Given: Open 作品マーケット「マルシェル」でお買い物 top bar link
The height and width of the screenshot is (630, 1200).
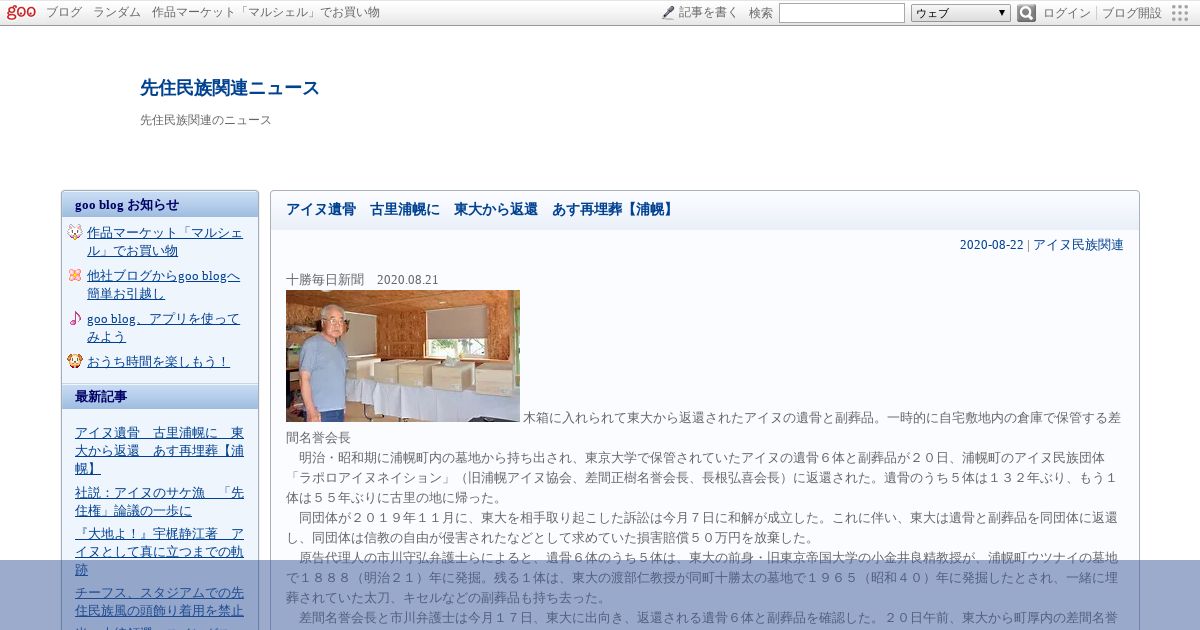Looking at the screenshot, I should click(x=266, y=13).
